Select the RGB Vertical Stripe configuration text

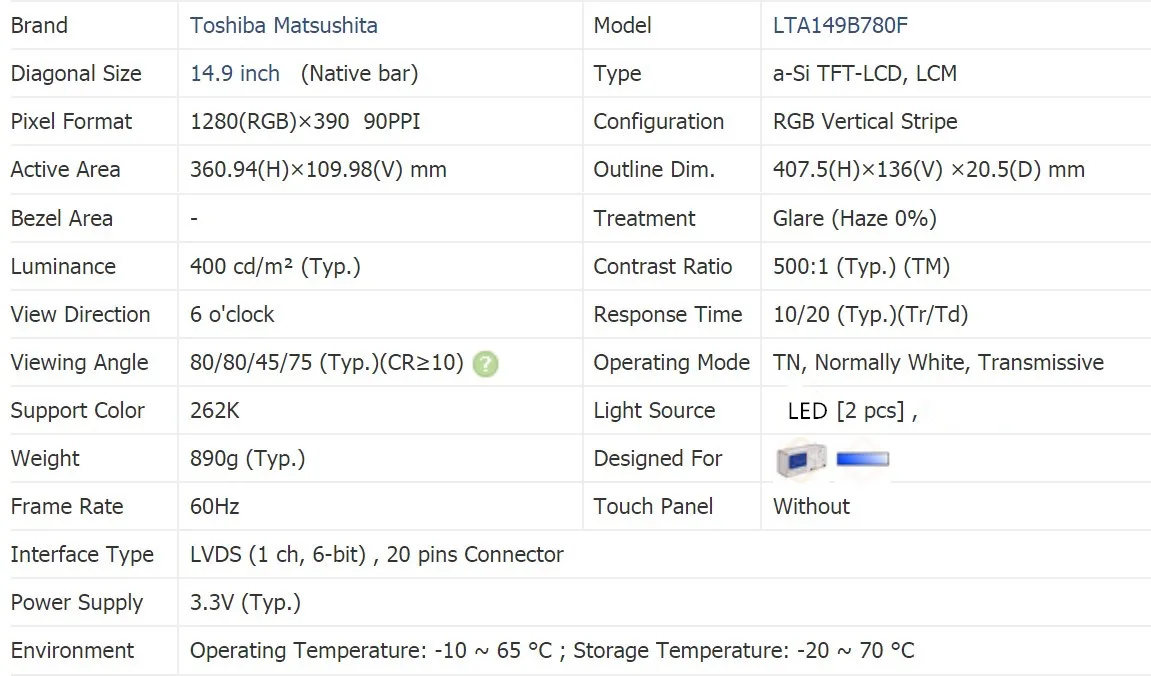[x=864, y=121]
